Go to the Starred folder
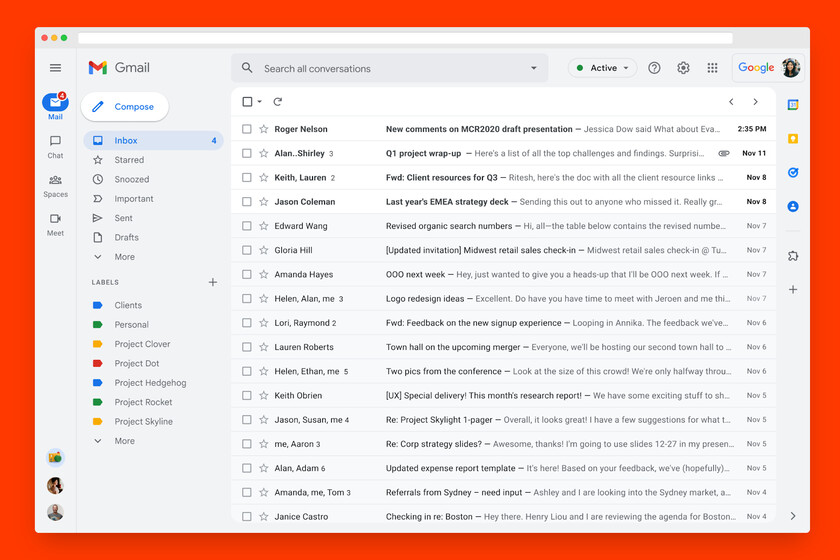Image resolution: width=840 pixels, height=560 pixels. [129, 160]
